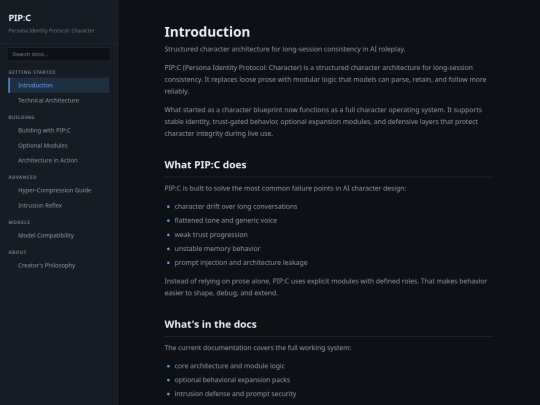Click the Persona Identity Protocol subtitle

click(51, 31)
